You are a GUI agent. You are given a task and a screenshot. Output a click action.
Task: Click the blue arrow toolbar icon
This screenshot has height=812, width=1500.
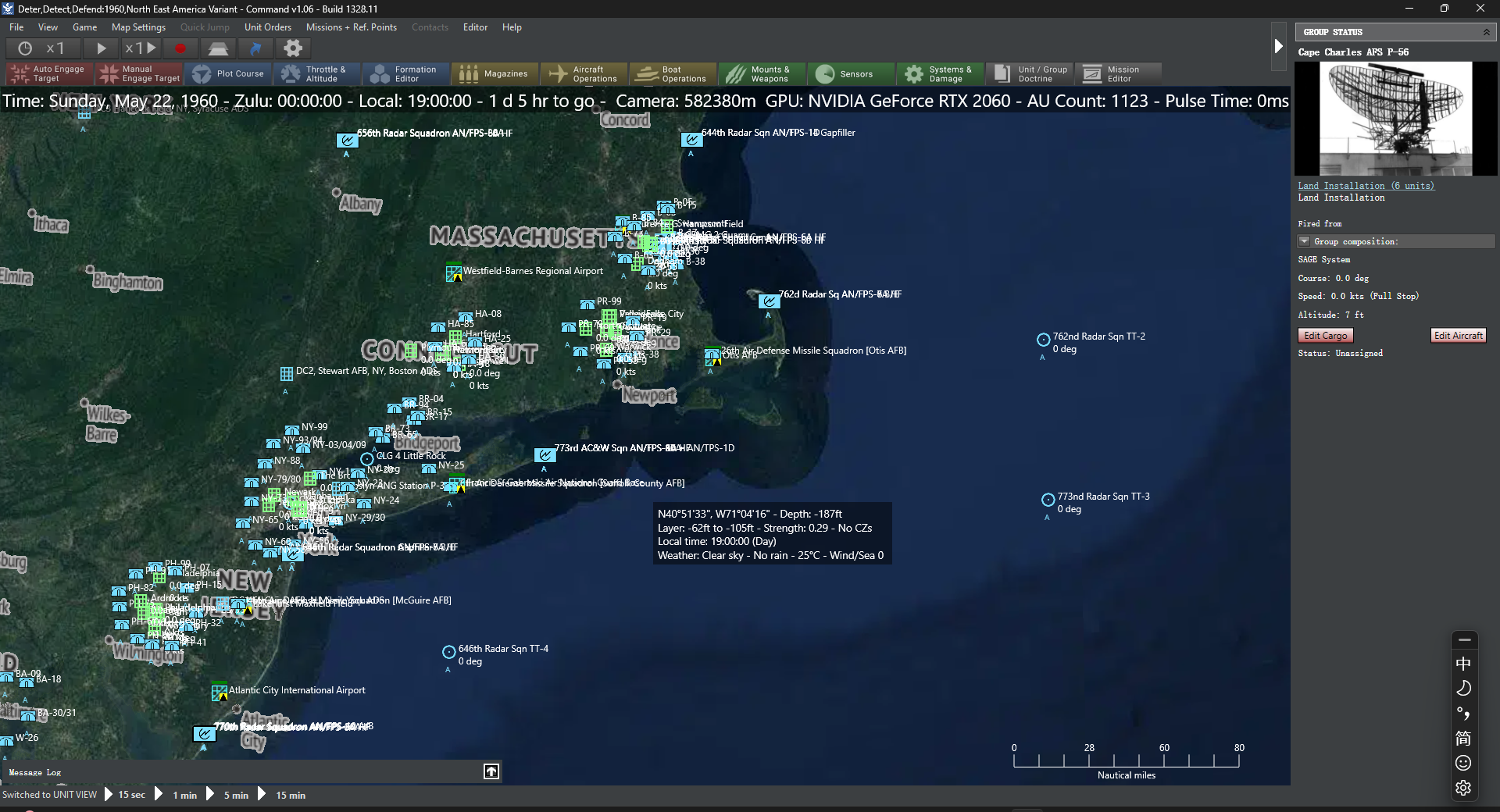pos(255,48)
